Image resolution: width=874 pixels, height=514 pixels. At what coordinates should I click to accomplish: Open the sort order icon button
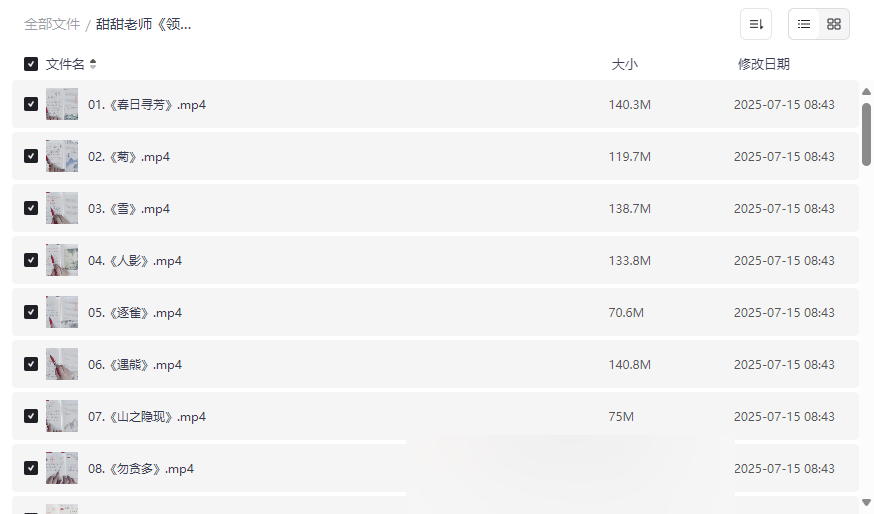756,24
